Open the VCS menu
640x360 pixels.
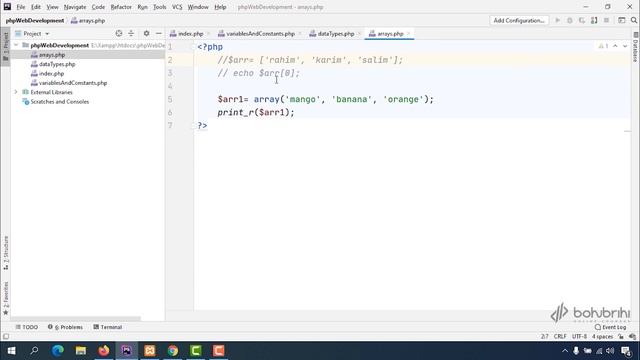tap(177, 7)
